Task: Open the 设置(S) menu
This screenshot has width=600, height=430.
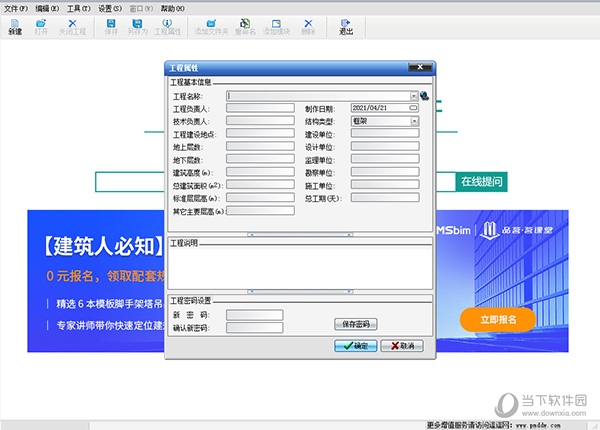Action: (x=109, y=7)
